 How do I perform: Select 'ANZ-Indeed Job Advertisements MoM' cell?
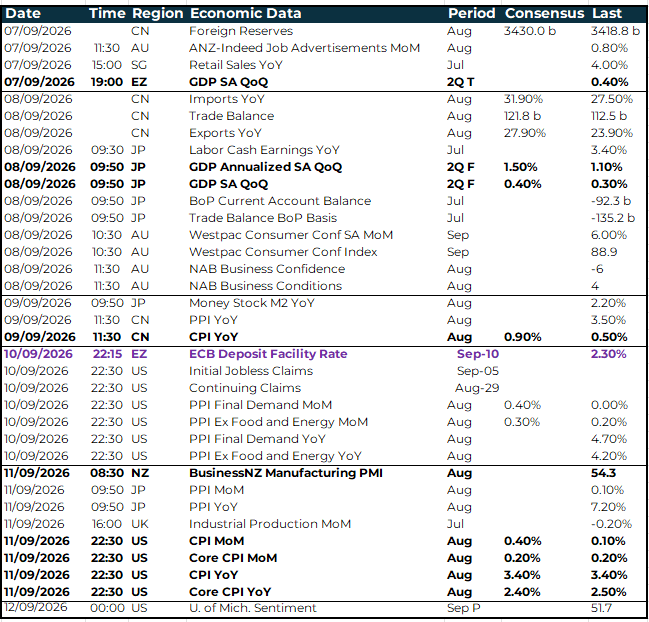(304, 48)
